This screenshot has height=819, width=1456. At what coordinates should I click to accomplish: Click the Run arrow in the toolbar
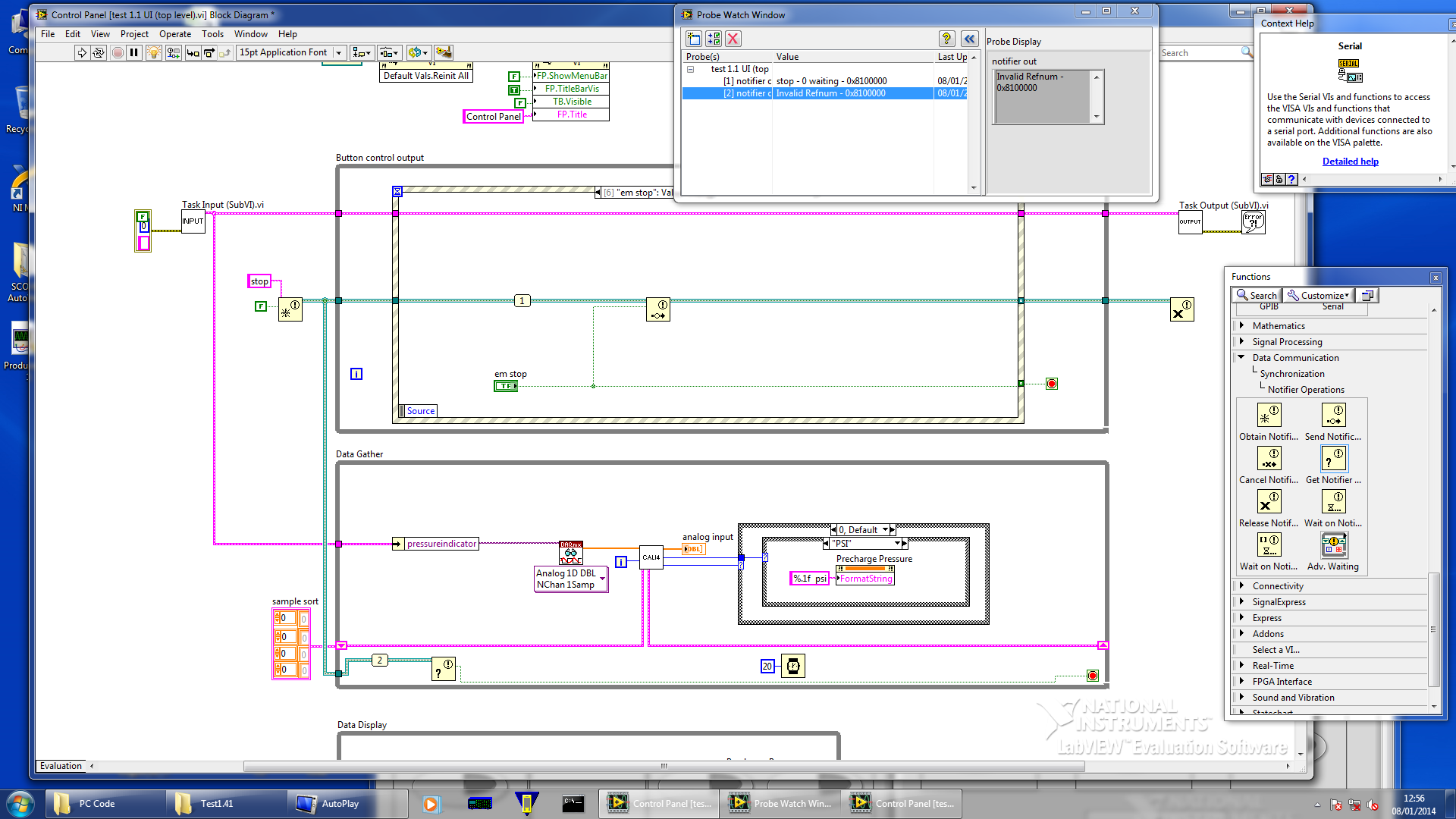[x=81, y=52]
